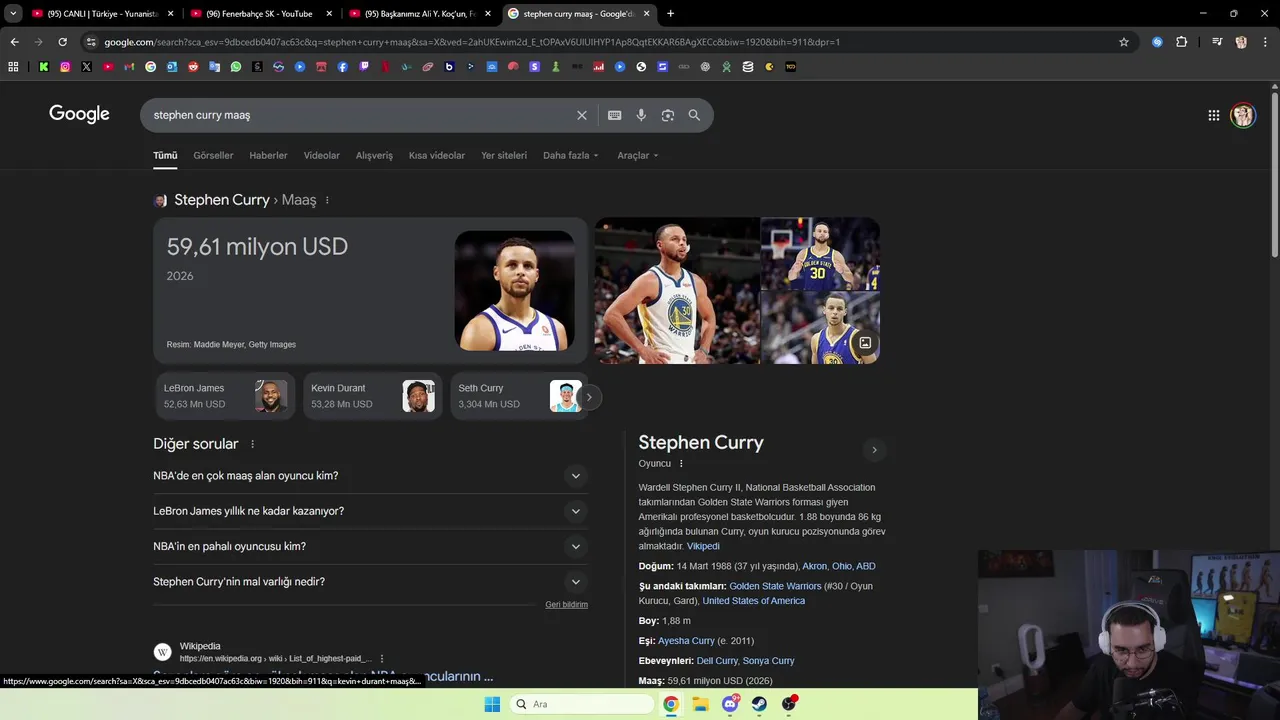Screen dimensions: 1280x720
Task: Open the Kevin Durant salary card
Action: tap(372, 396)
